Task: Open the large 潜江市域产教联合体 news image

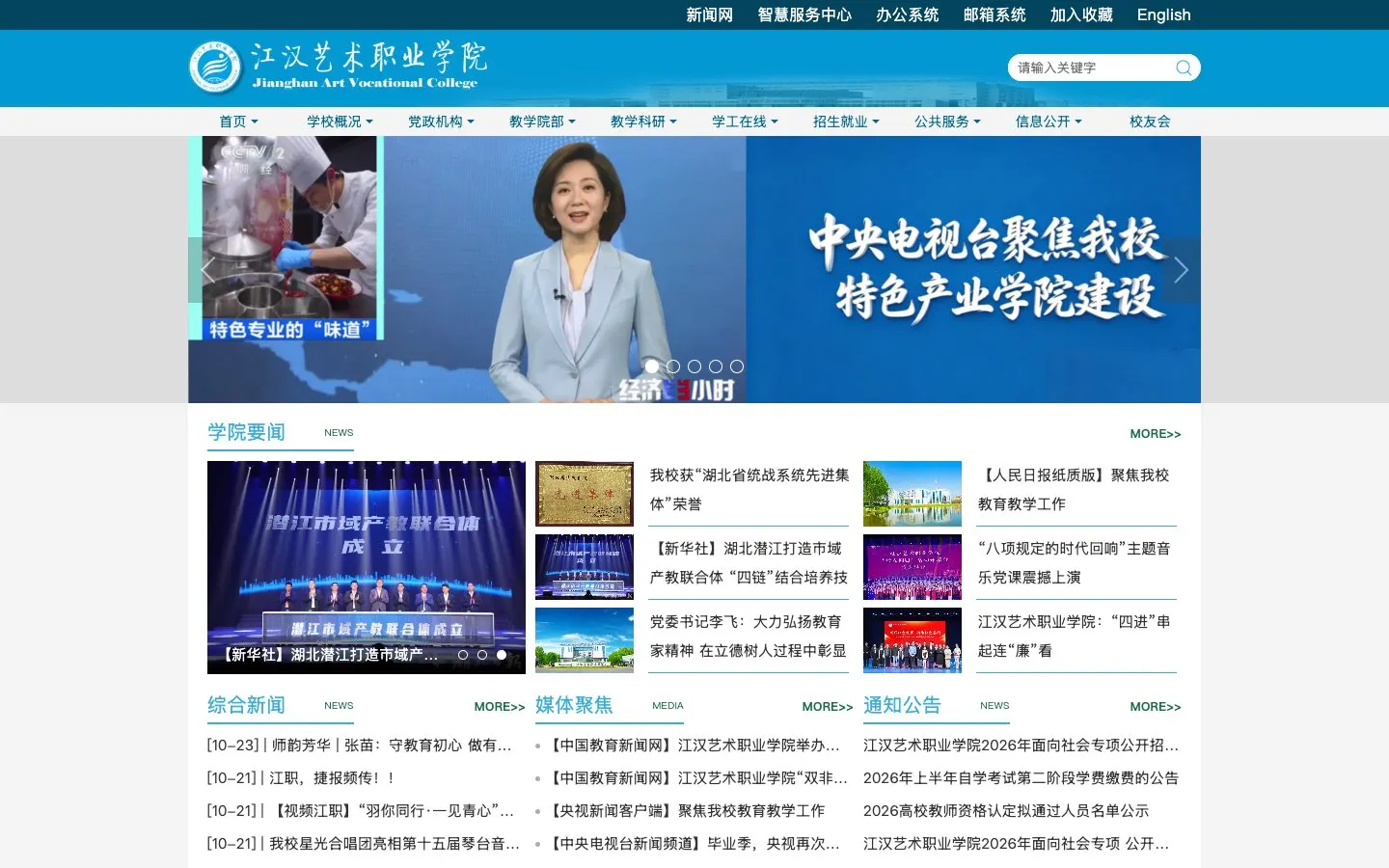Action: [367, 567]
